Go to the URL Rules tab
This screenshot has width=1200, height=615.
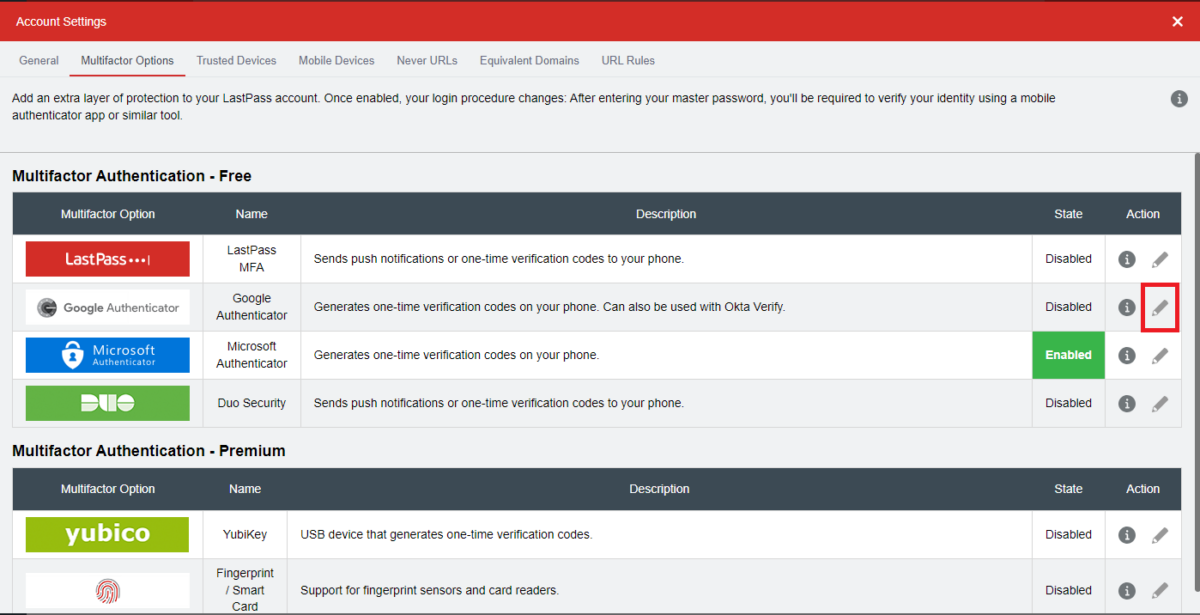(628, 60)
